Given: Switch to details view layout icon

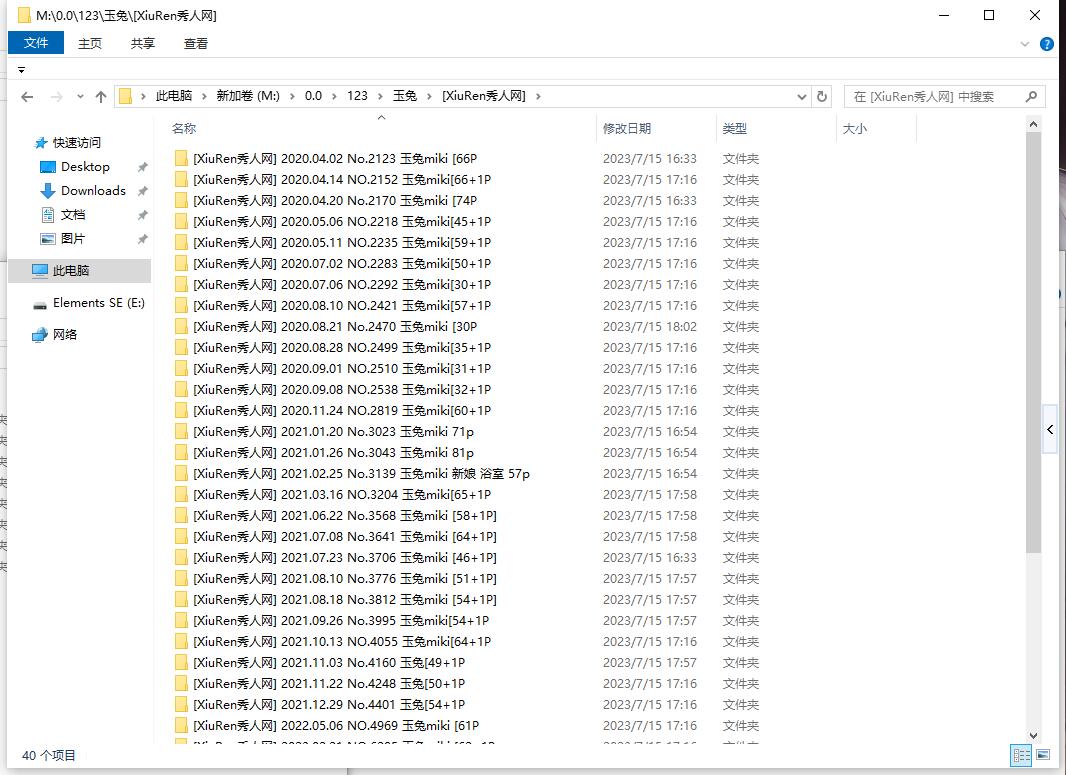Looking at the screenshot, I should 1021,755.
